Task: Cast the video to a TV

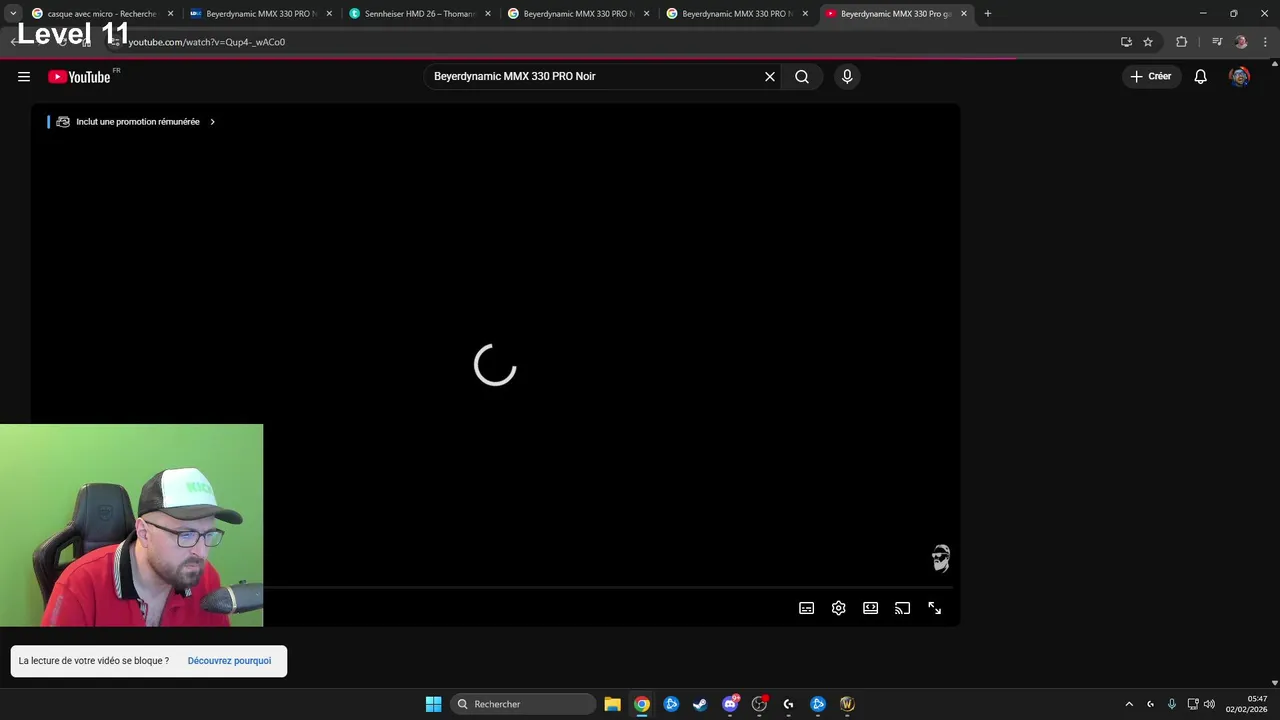Action: [x=903, y=608]
